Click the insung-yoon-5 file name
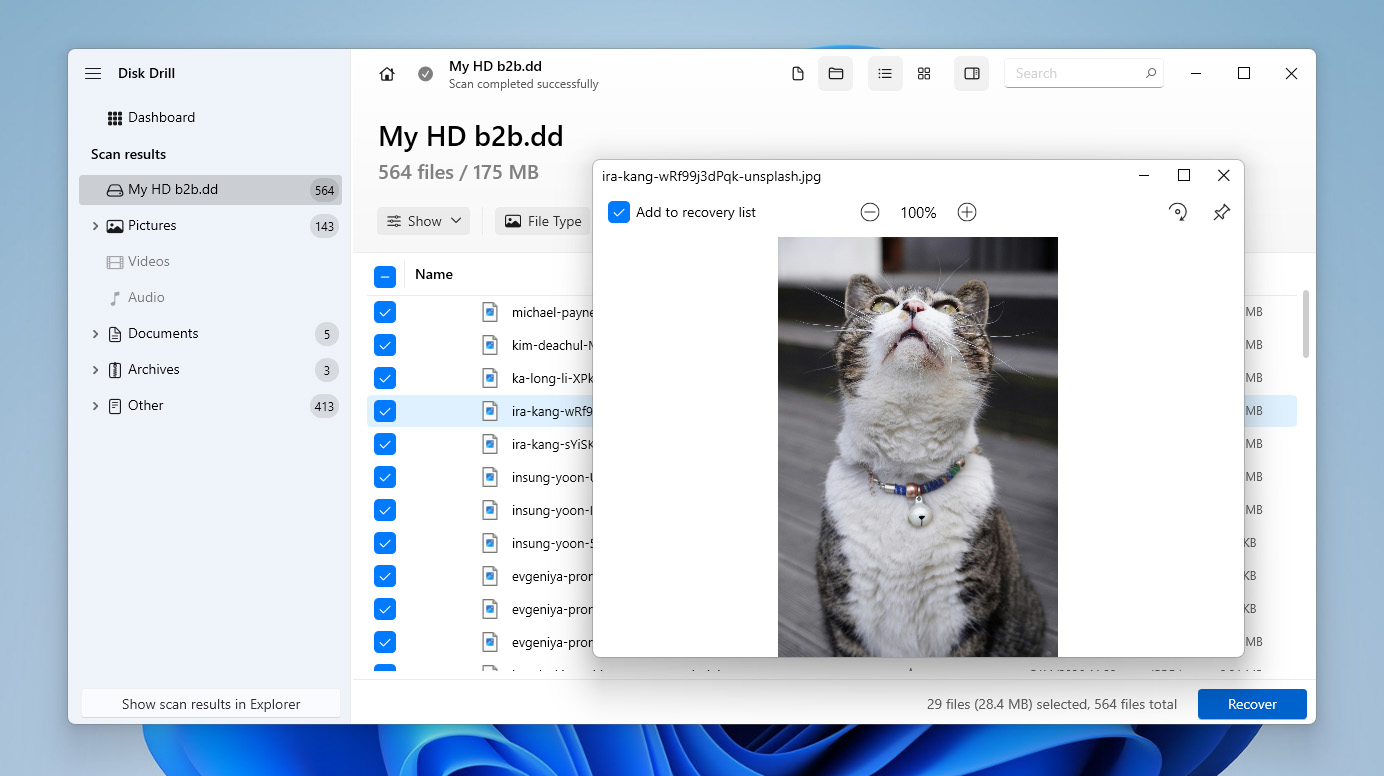 click(x=552, y=543)
